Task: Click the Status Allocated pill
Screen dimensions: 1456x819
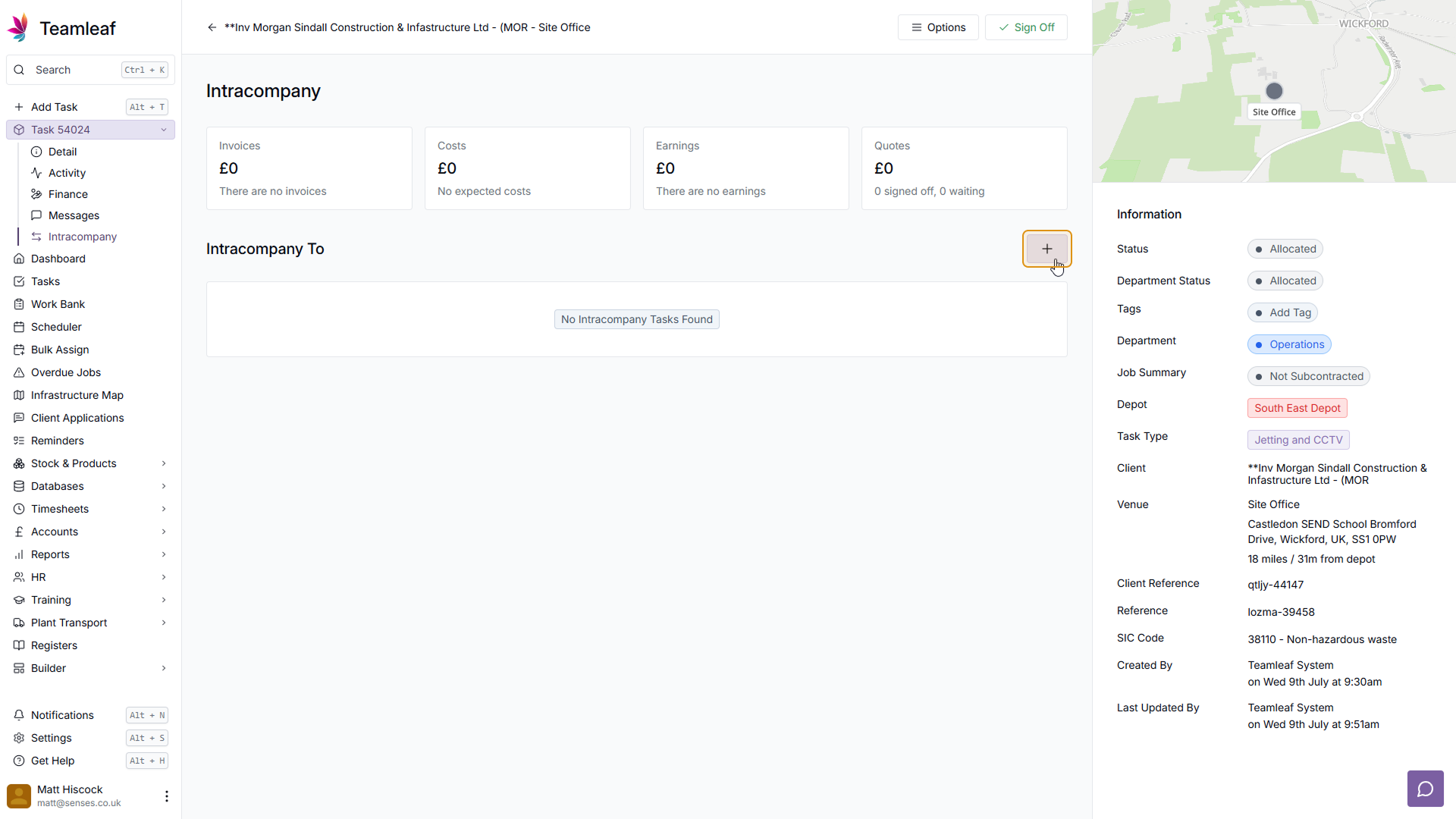Action: point(1285,249)
